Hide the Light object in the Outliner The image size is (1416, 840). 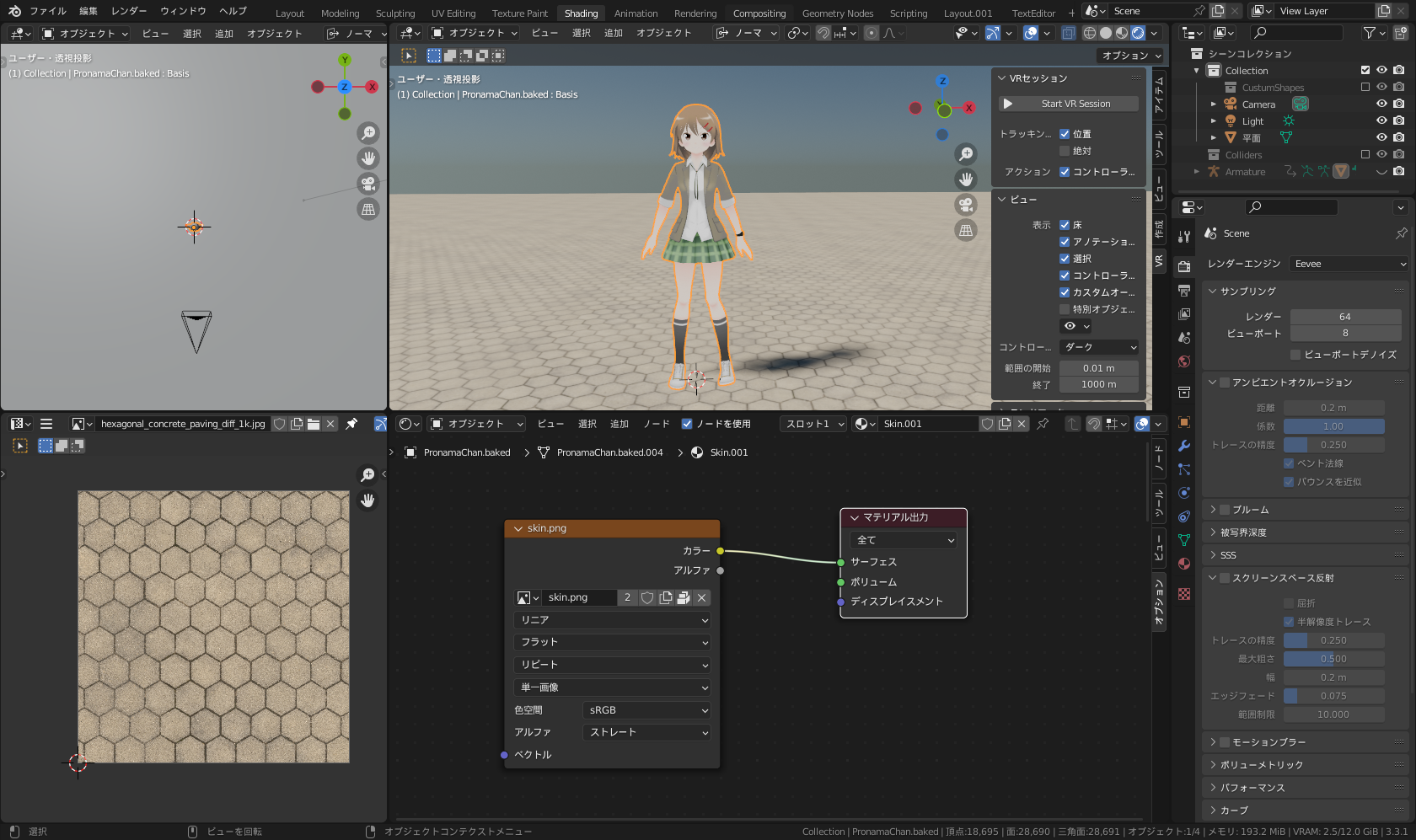pyautogui.click(x=1381, y=120)
